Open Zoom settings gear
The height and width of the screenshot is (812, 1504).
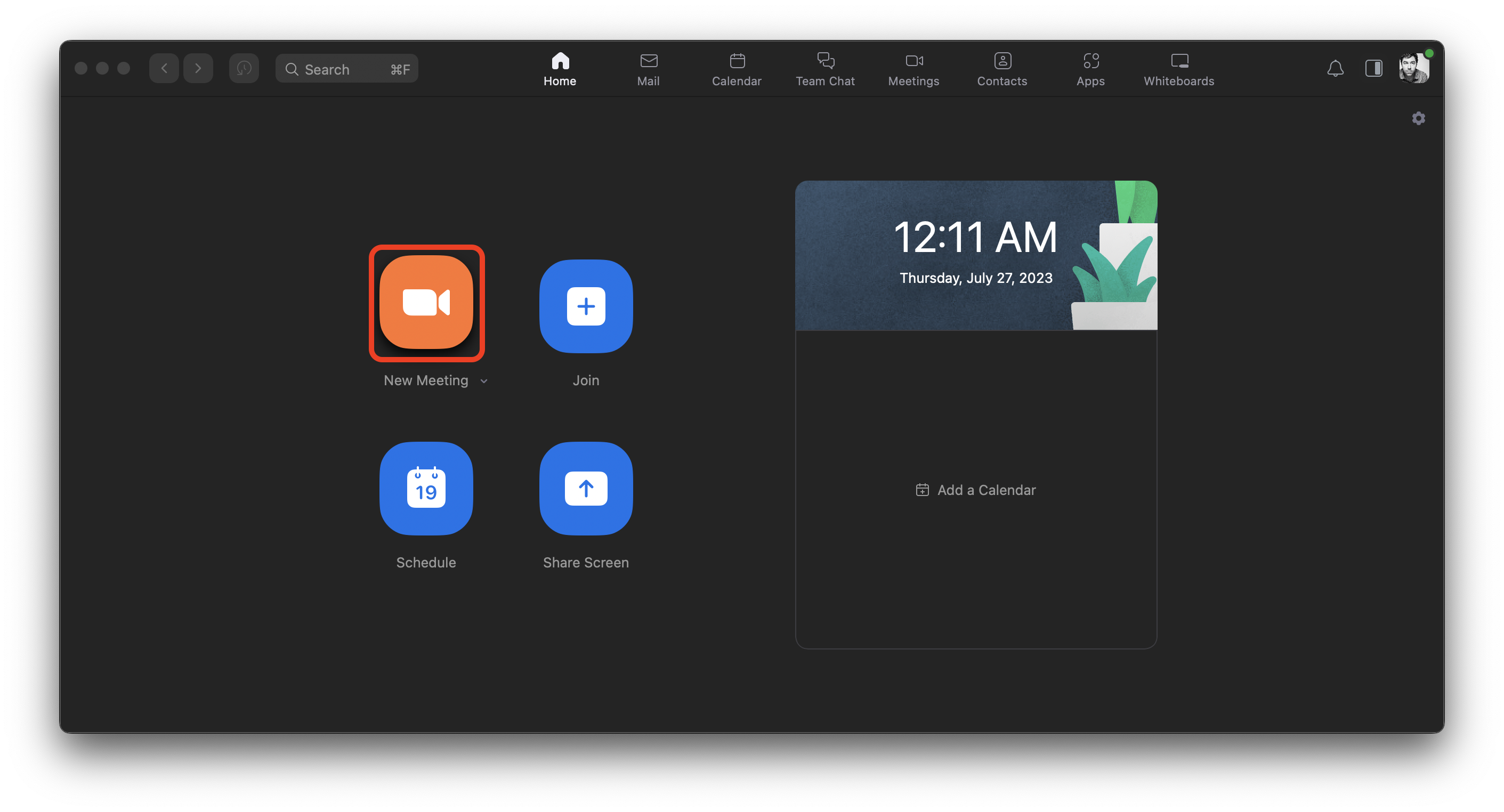[1419, 118]
